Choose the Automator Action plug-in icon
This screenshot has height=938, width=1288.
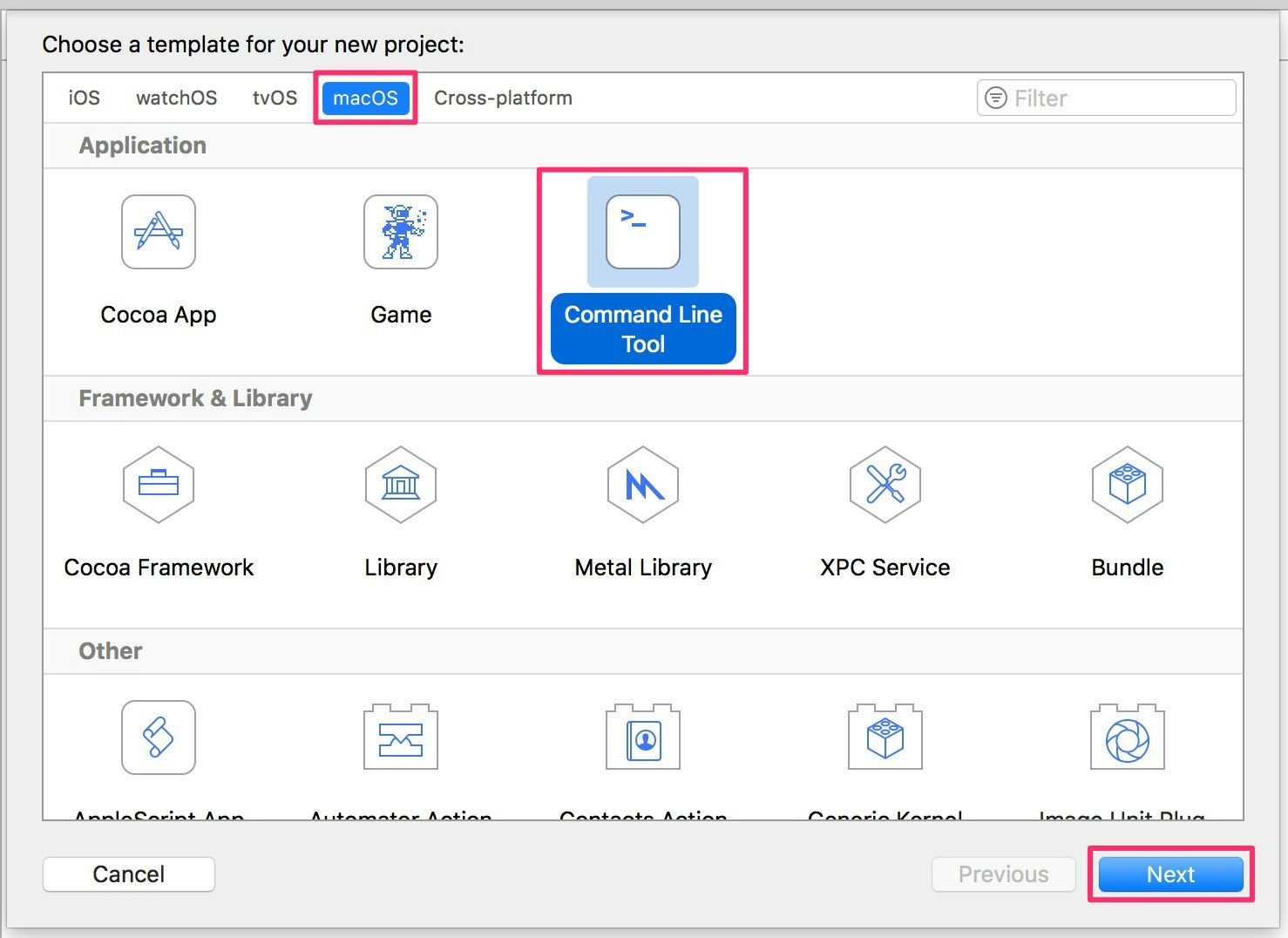[x=401, y=737]
